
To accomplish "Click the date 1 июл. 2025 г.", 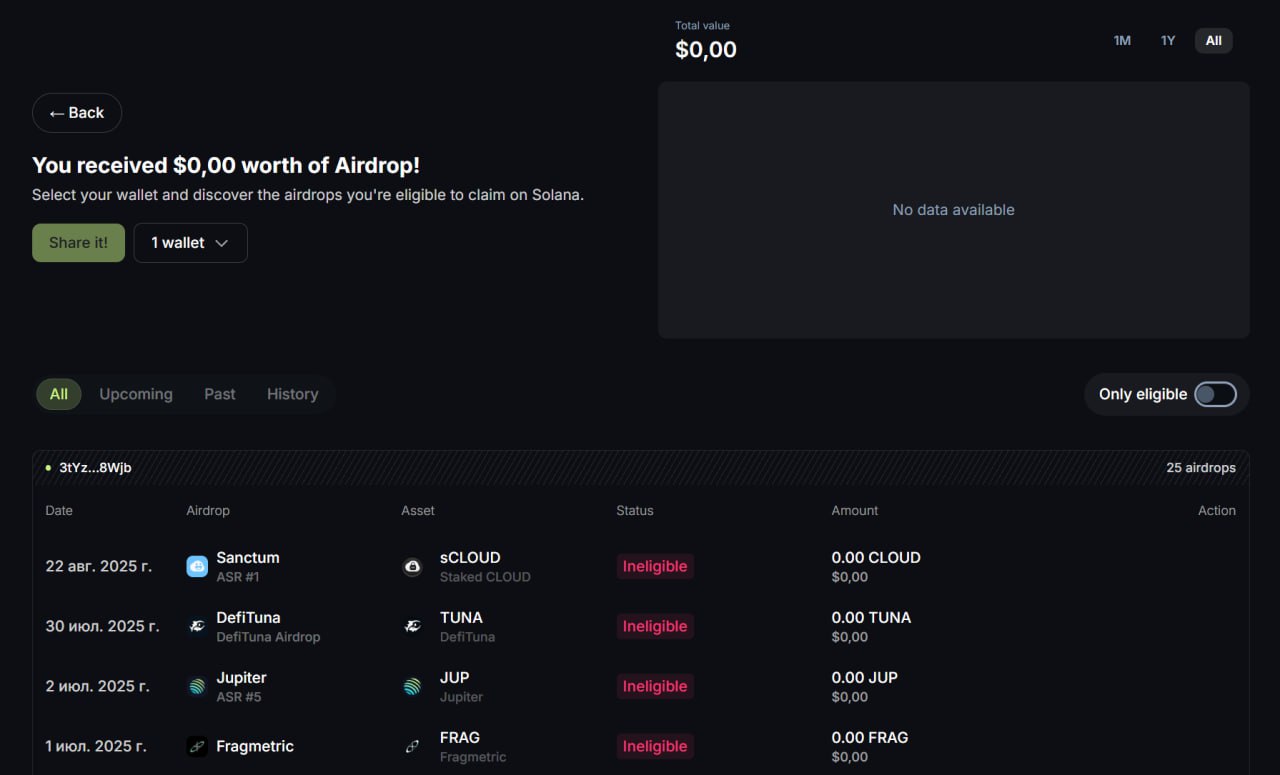I will (96, 747).
